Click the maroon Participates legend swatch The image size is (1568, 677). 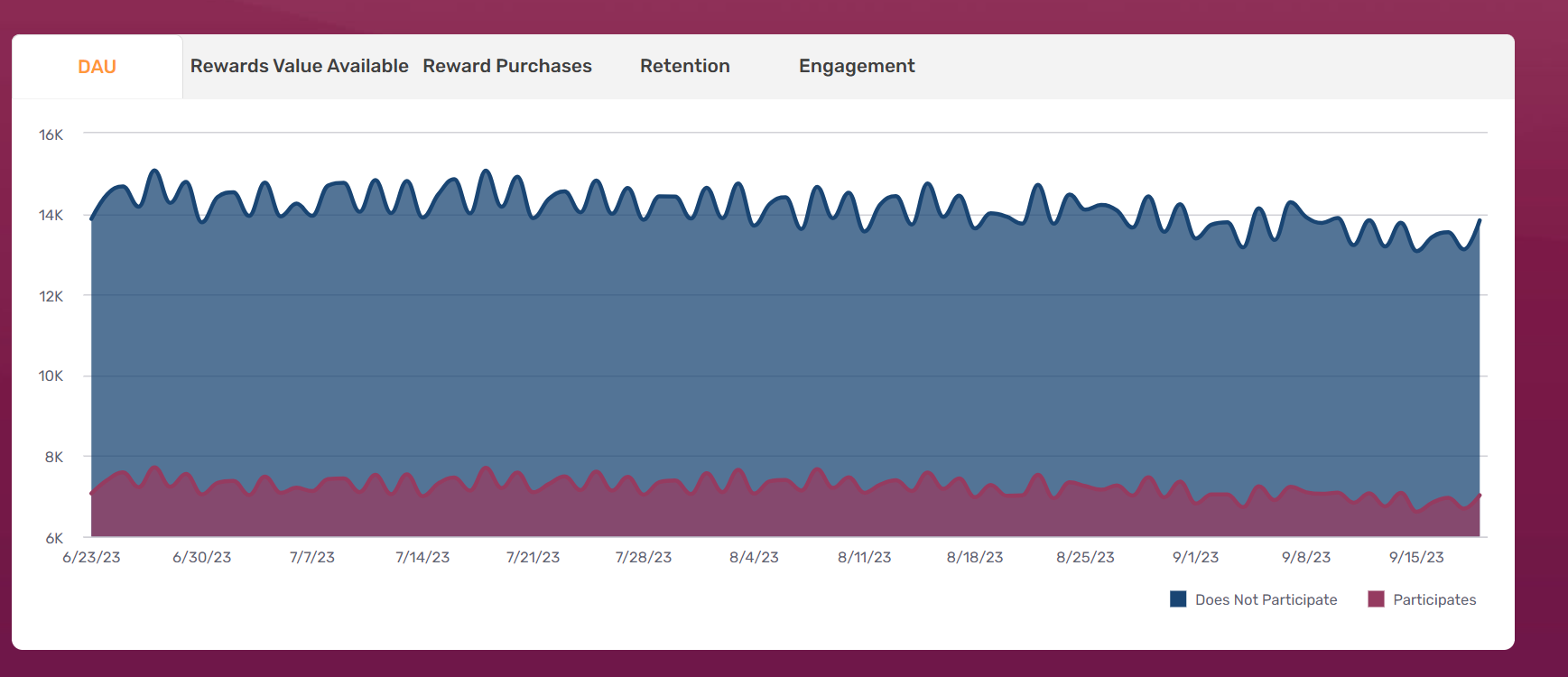pos(1376,599)
